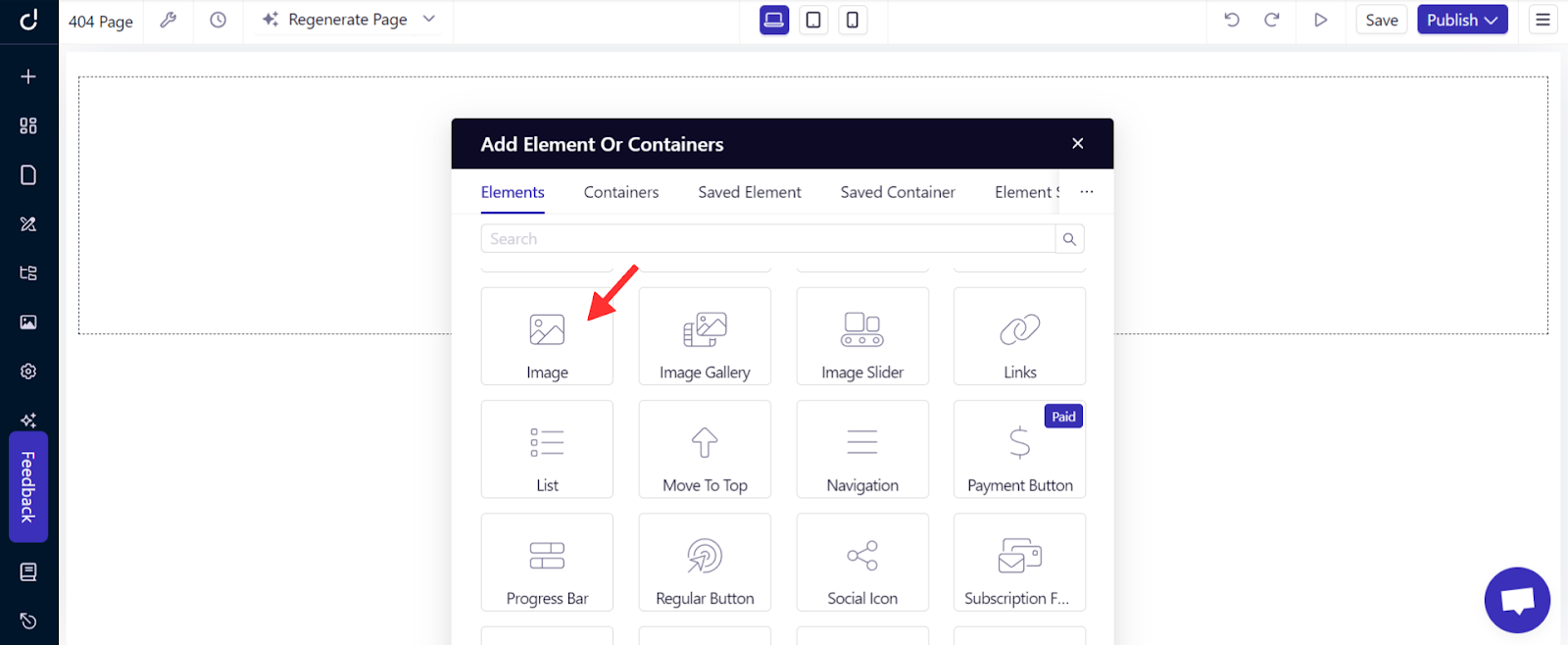Image resolution: width=1568 pixels, height=645 pixels.
Task: Redo the last action
Action: click(1272, 20)
